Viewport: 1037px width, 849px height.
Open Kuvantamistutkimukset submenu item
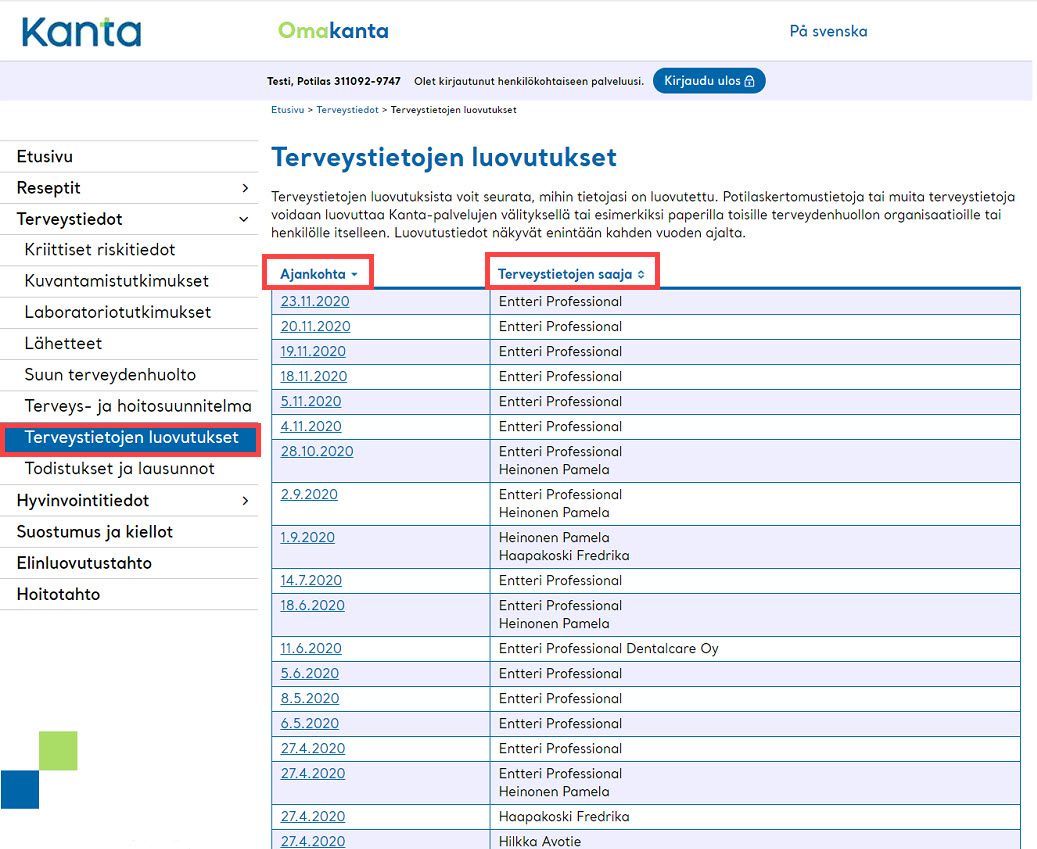[x=116, y=280]
